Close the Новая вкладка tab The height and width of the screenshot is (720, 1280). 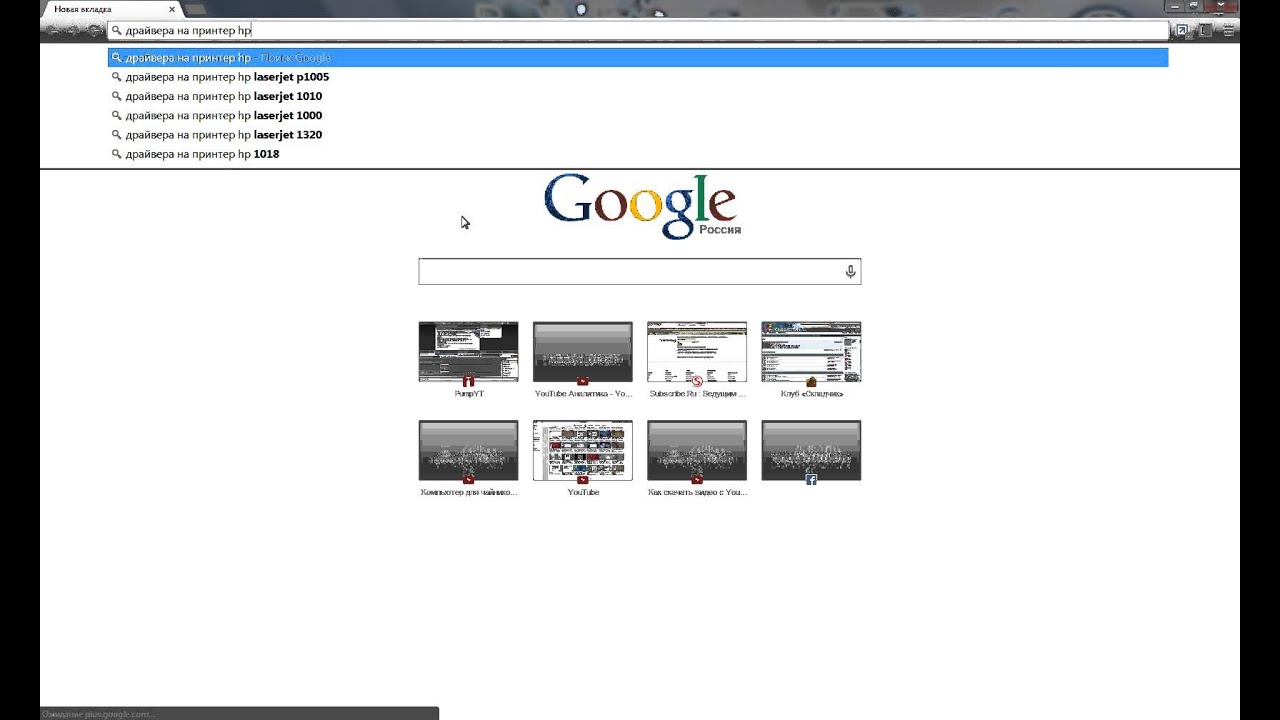(x=172, y=9)
